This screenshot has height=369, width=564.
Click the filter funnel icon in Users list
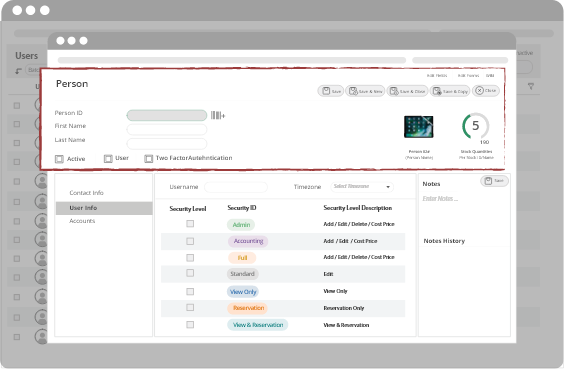[x=531, y=86]
